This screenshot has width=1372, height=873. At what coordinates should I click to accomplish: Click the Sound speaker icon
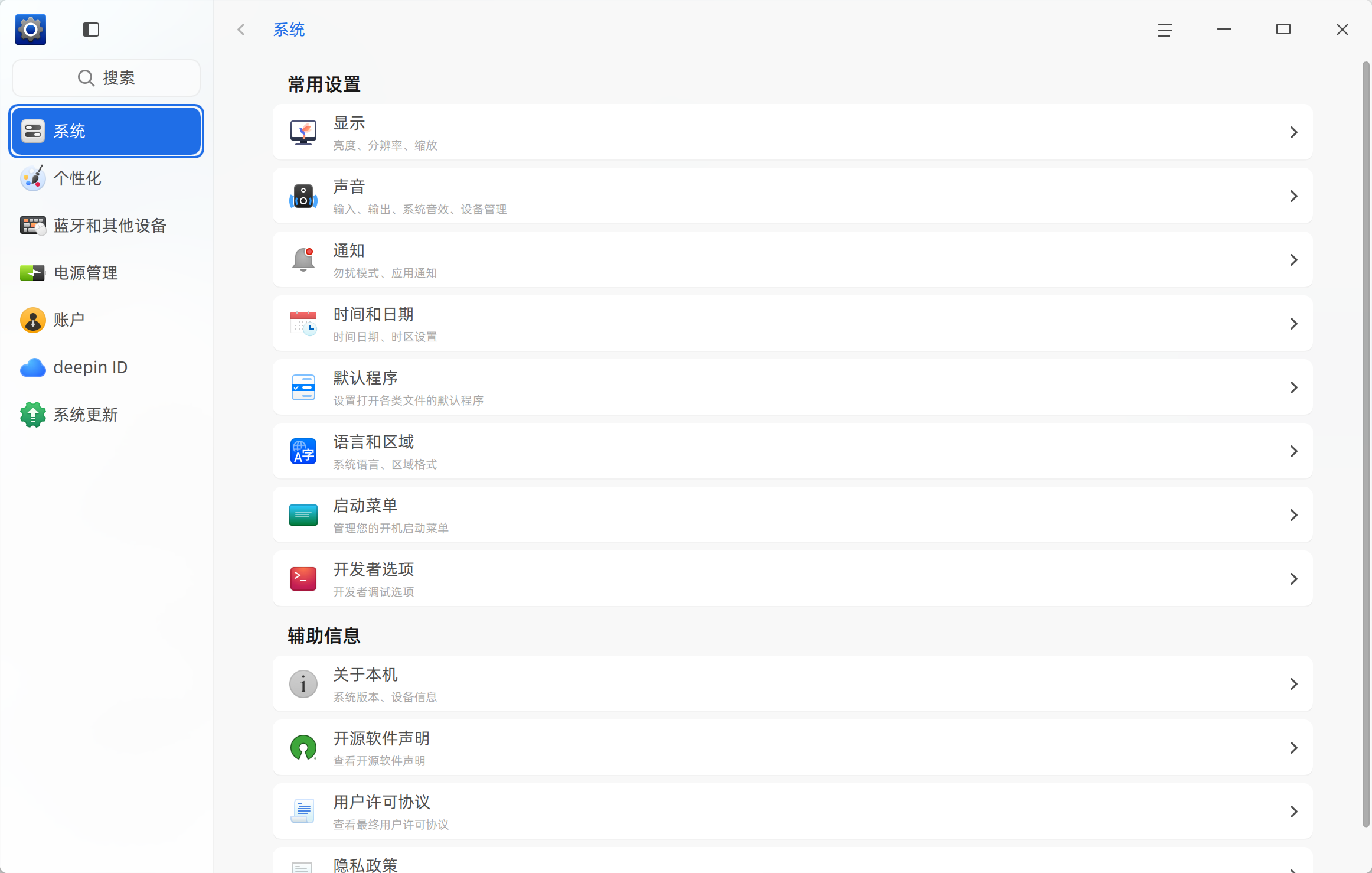pyautogui.click(x=303, y=196)
